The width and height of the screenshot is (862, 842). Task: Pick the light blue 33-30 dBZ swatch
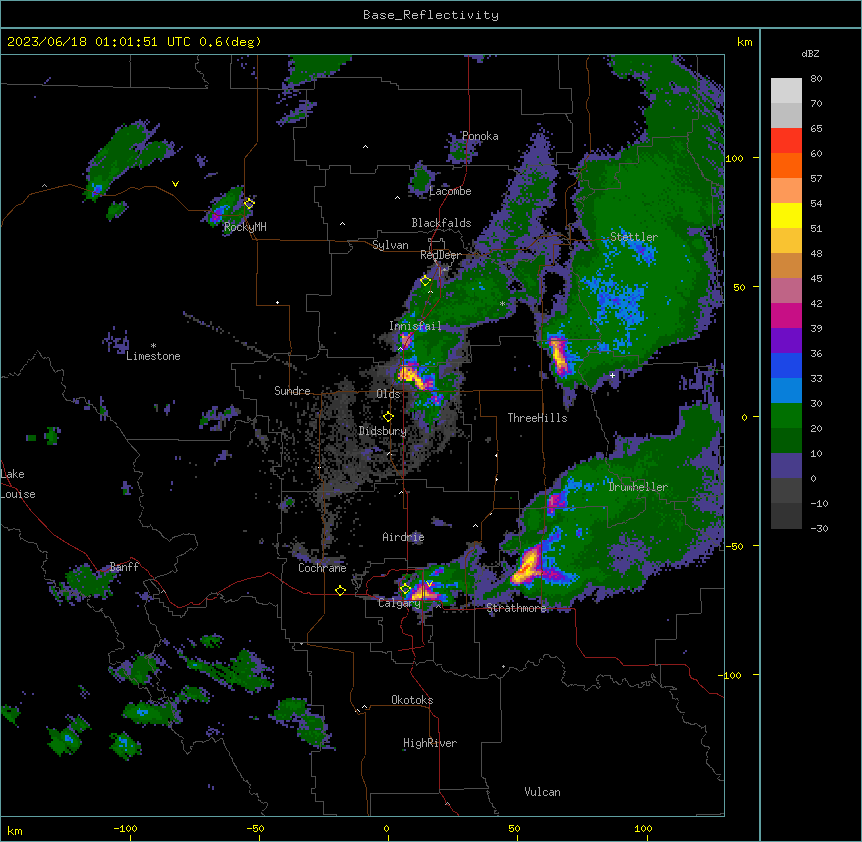(786, 390)
